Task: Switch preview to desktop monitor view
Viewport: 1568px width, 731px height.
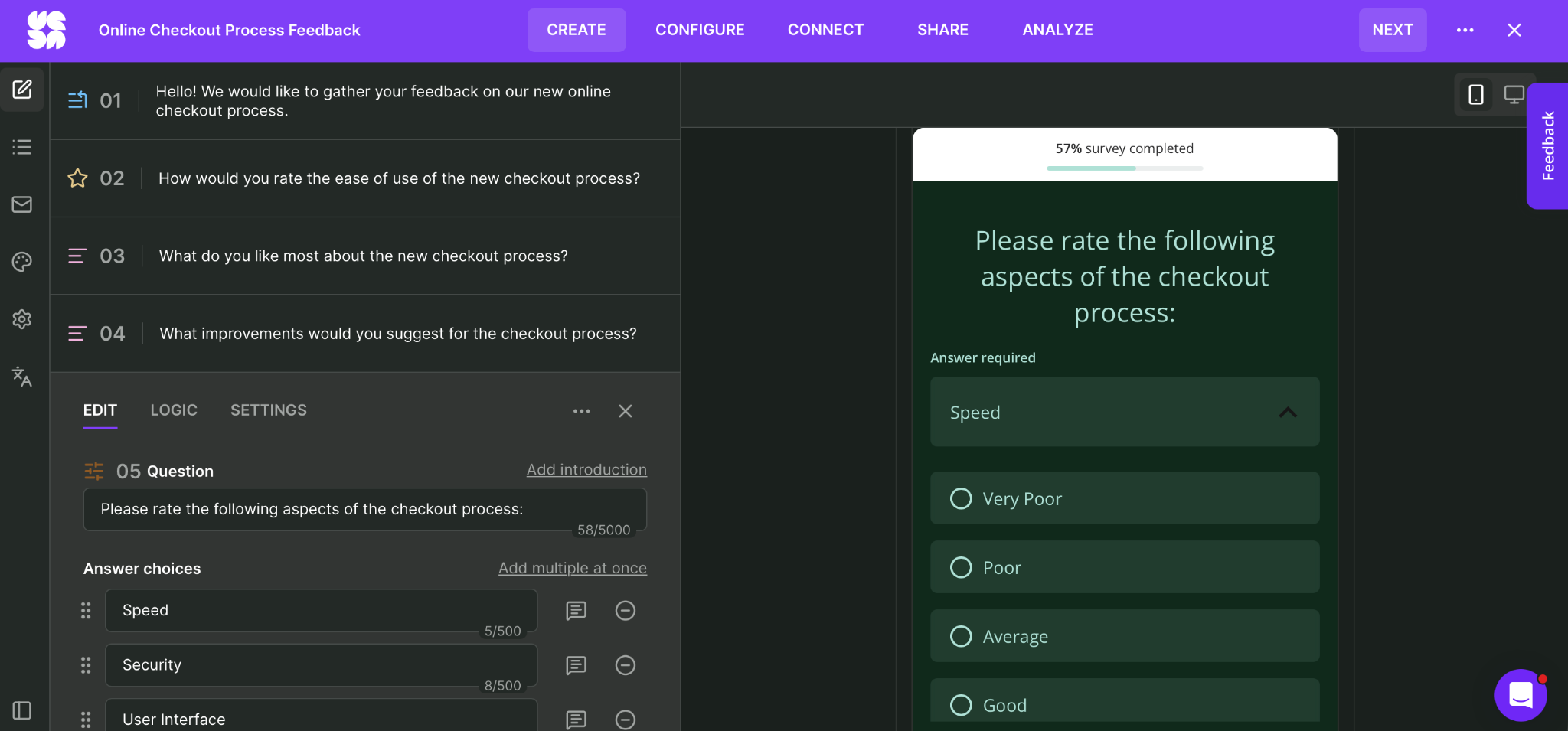Action: point(1514,94)
